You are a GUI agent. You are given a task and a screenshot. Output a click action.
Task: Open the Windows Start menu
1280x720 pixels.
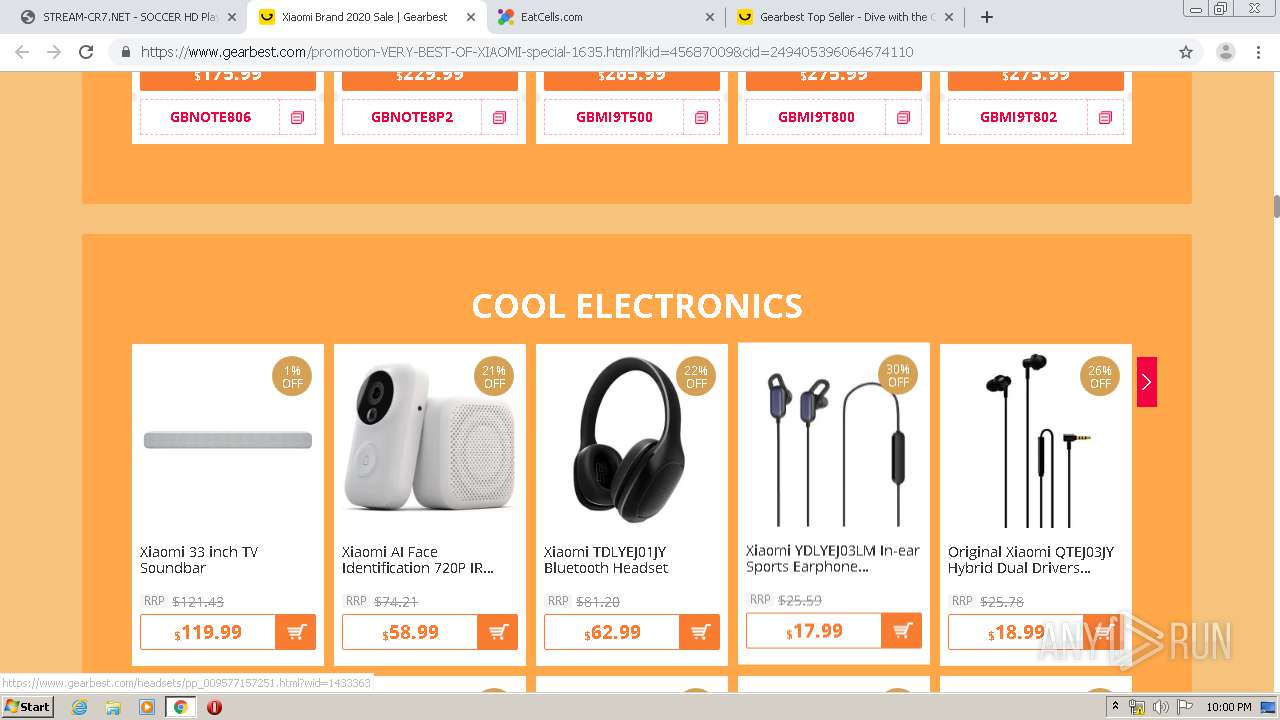coord(27,707)
